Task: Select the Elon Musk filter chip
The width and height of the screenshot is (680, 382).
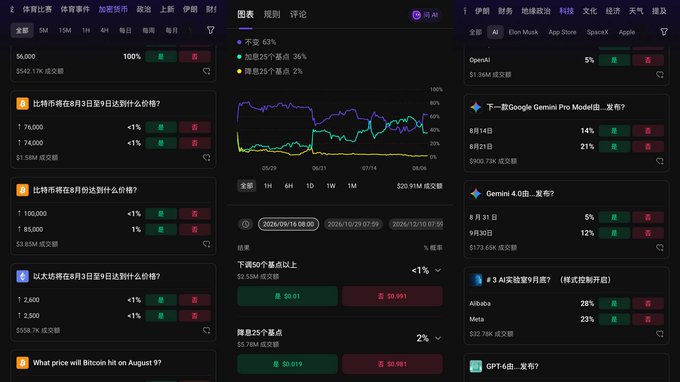Action: (x=523, y=32)
